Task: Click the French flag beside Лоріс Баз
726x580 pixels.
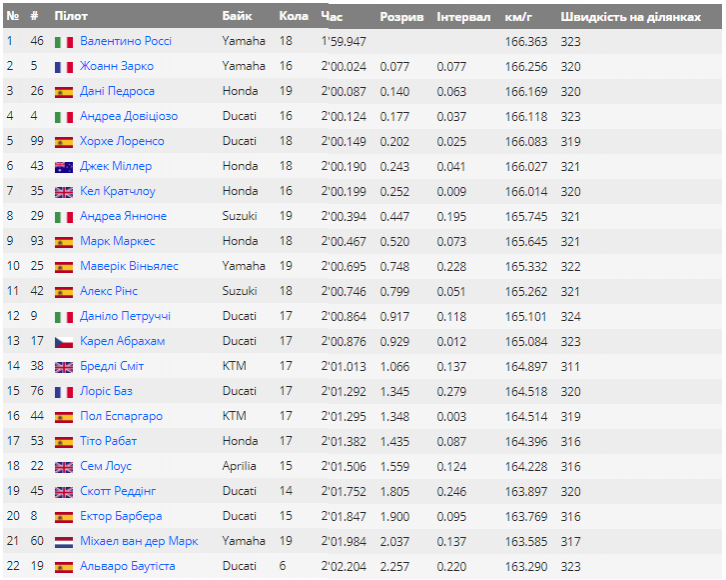Action: 64,392
